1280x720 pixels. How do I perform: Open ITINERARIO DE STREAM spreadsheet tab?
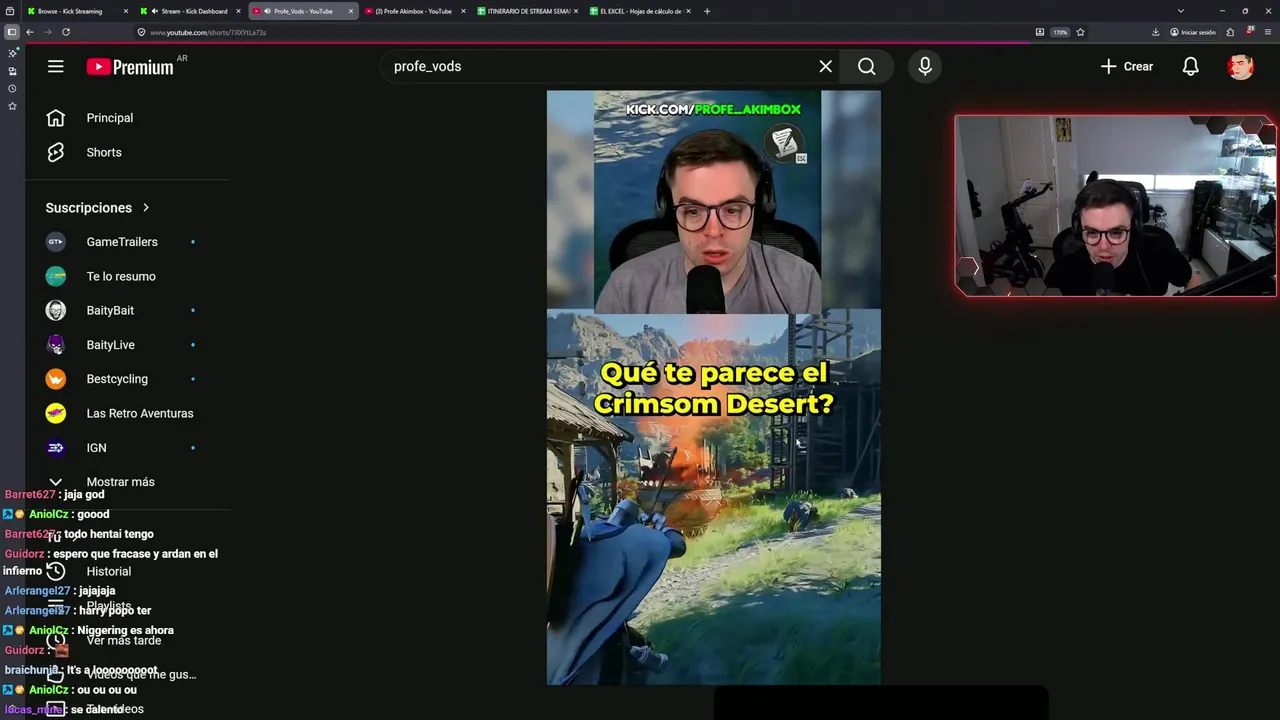(528, 11)
